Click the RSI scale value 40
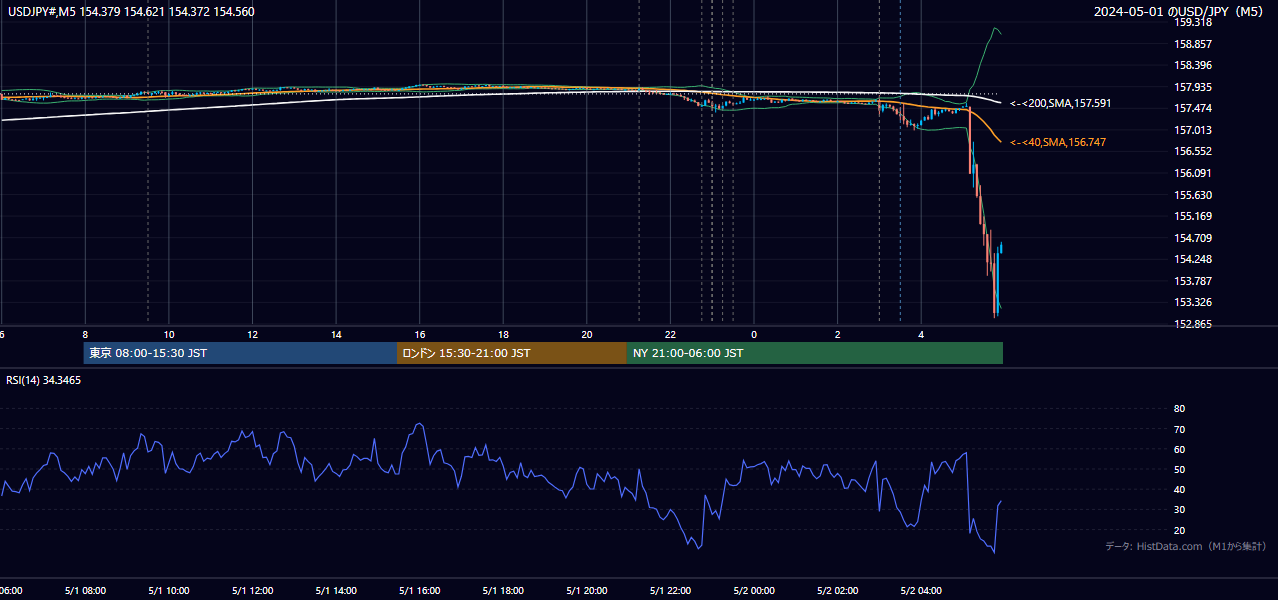 (x=1180, y=489)
